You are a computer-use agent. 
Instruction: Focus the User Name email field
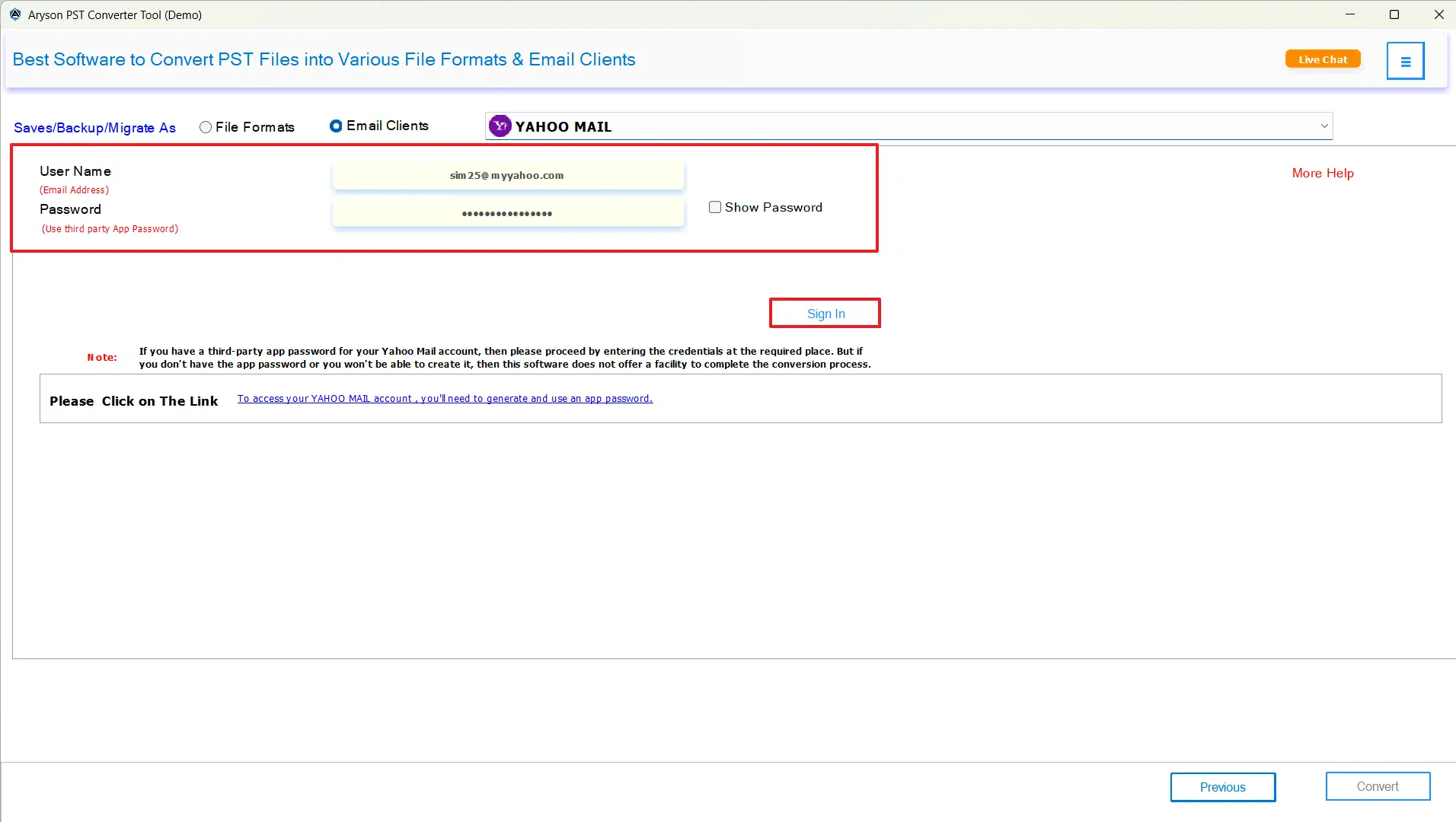point(508,176)
